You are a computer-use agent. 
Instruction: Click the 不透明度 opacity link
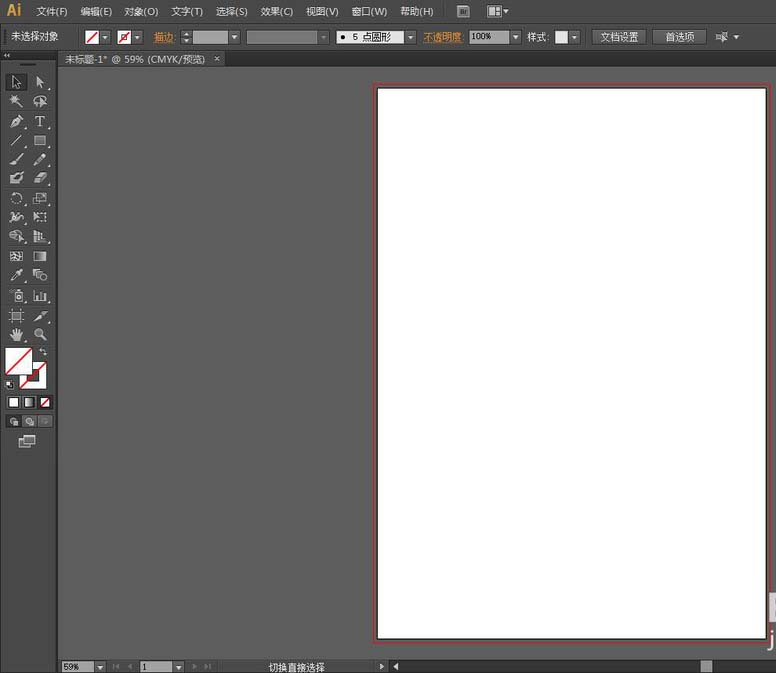(x=442, y=37)
